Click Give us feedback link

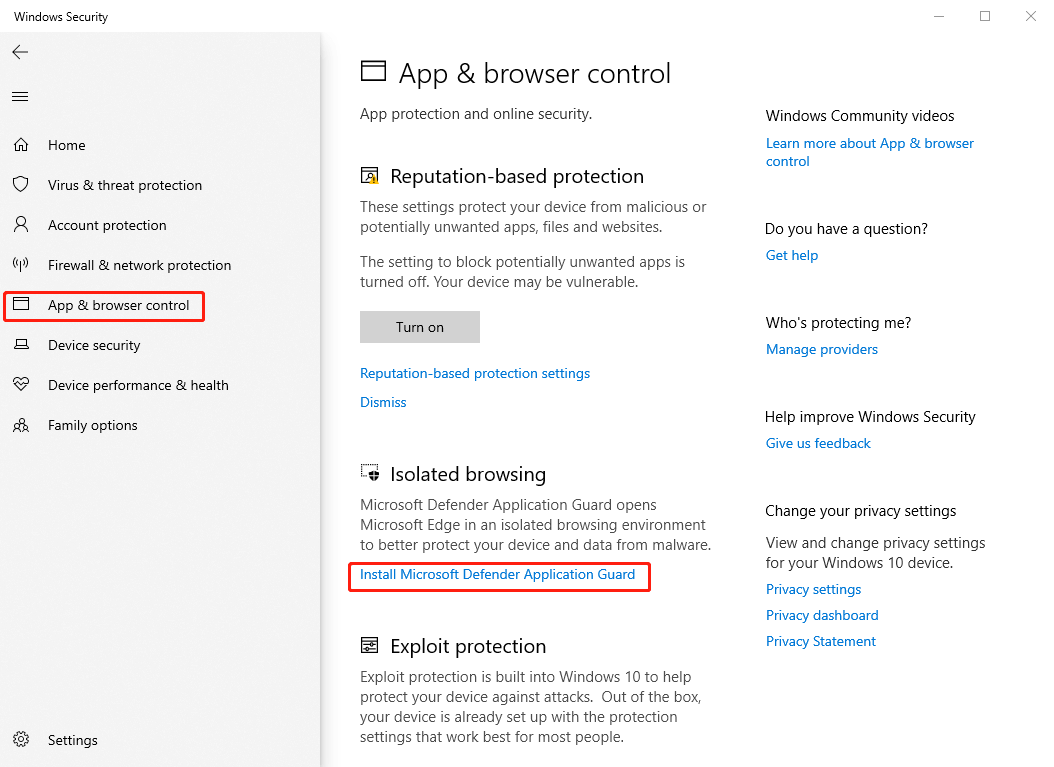pyautogui.click(x=818, y=443)
